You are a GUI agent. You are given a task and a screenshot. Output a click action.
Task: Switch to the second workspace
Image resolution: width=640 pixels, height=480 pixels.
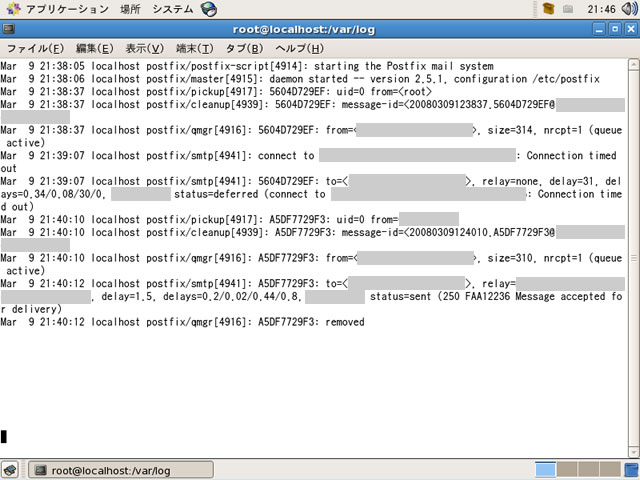tap(566, 470)
